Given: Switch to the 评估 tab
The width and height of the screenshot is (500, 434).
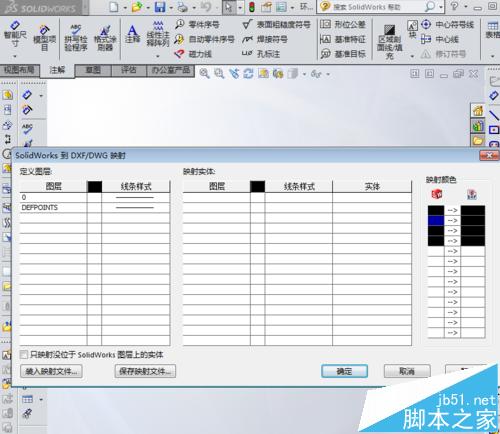Looking at the screenshot, I should (129, 70).
